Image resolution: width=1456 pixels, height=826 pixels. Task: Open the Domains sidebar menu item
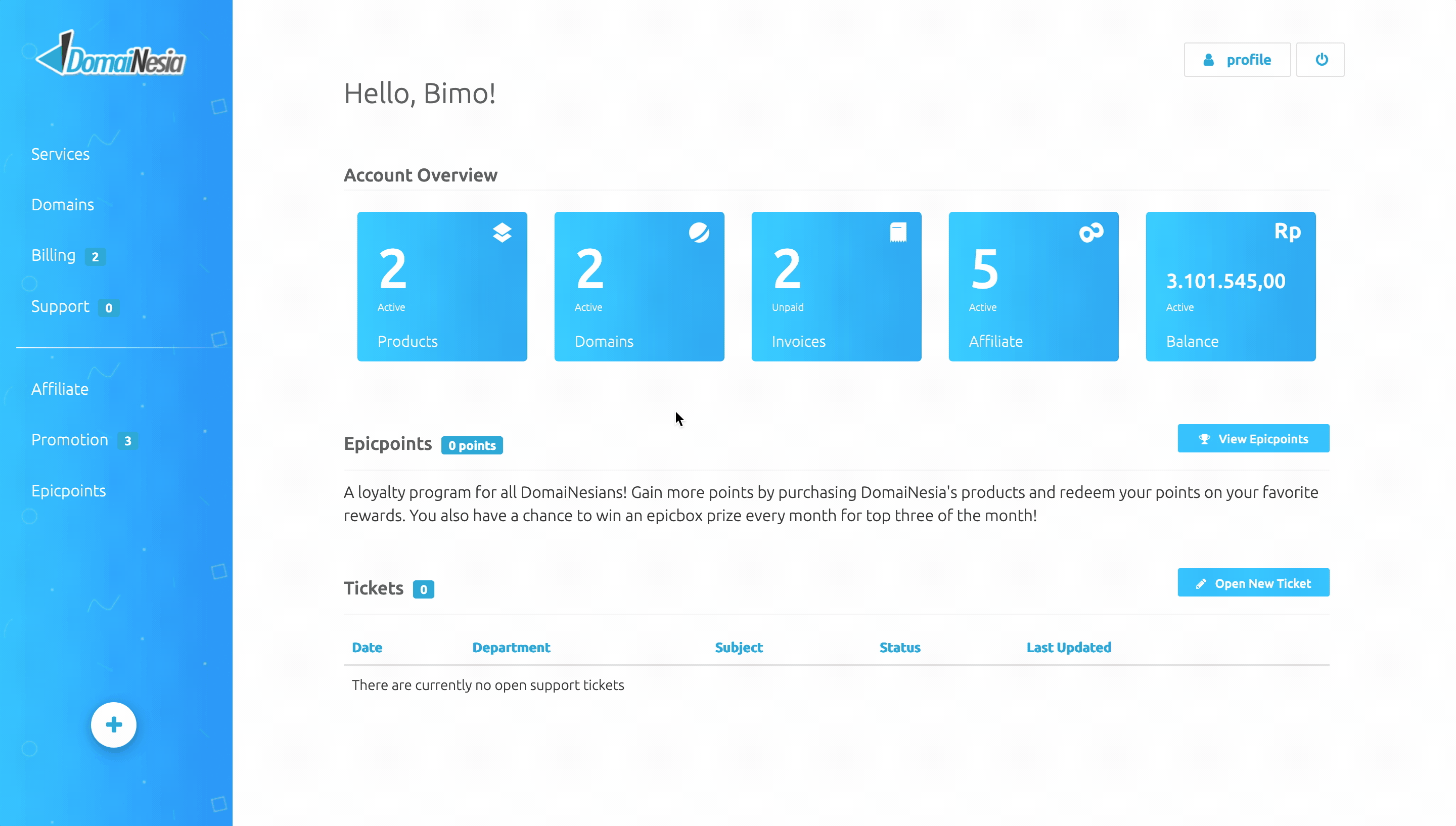(x=63, y=204)
